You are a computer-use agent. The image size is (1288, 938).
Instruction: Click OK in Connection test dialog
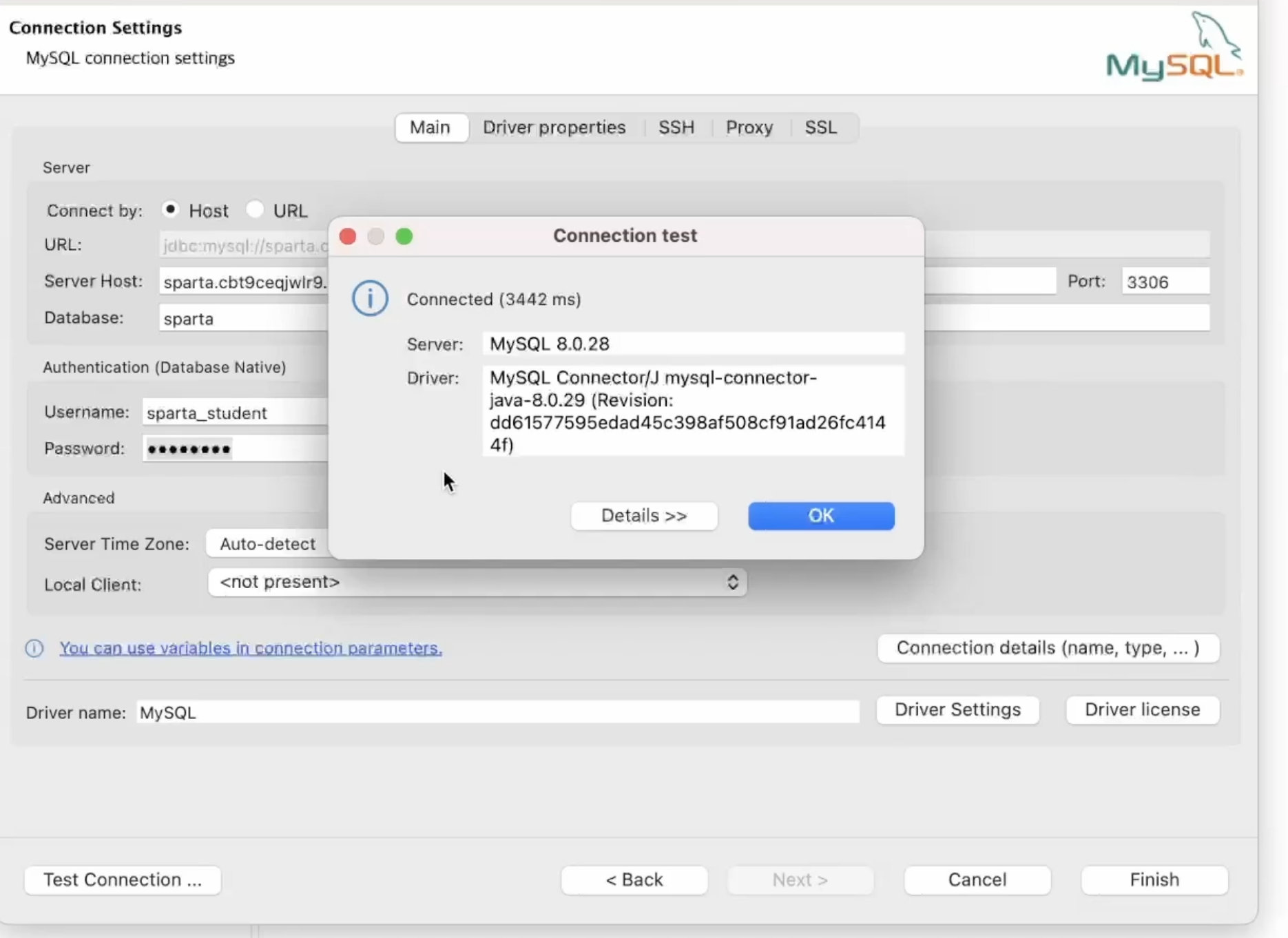coord(821,516)
